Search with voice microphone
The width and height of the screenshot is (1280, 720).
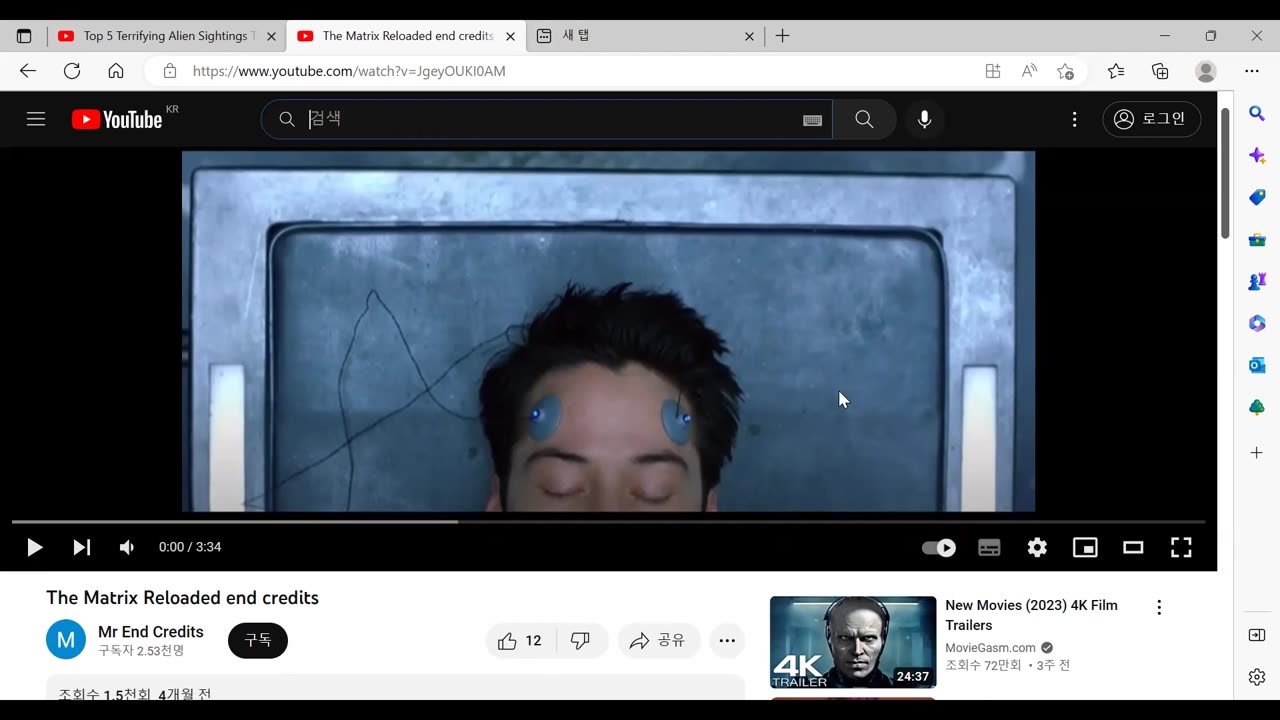pyautogui.click(x=924, y=119)
